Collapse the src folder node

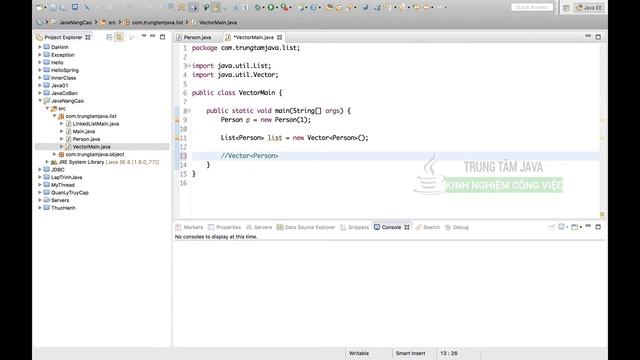tap(47, 108)
